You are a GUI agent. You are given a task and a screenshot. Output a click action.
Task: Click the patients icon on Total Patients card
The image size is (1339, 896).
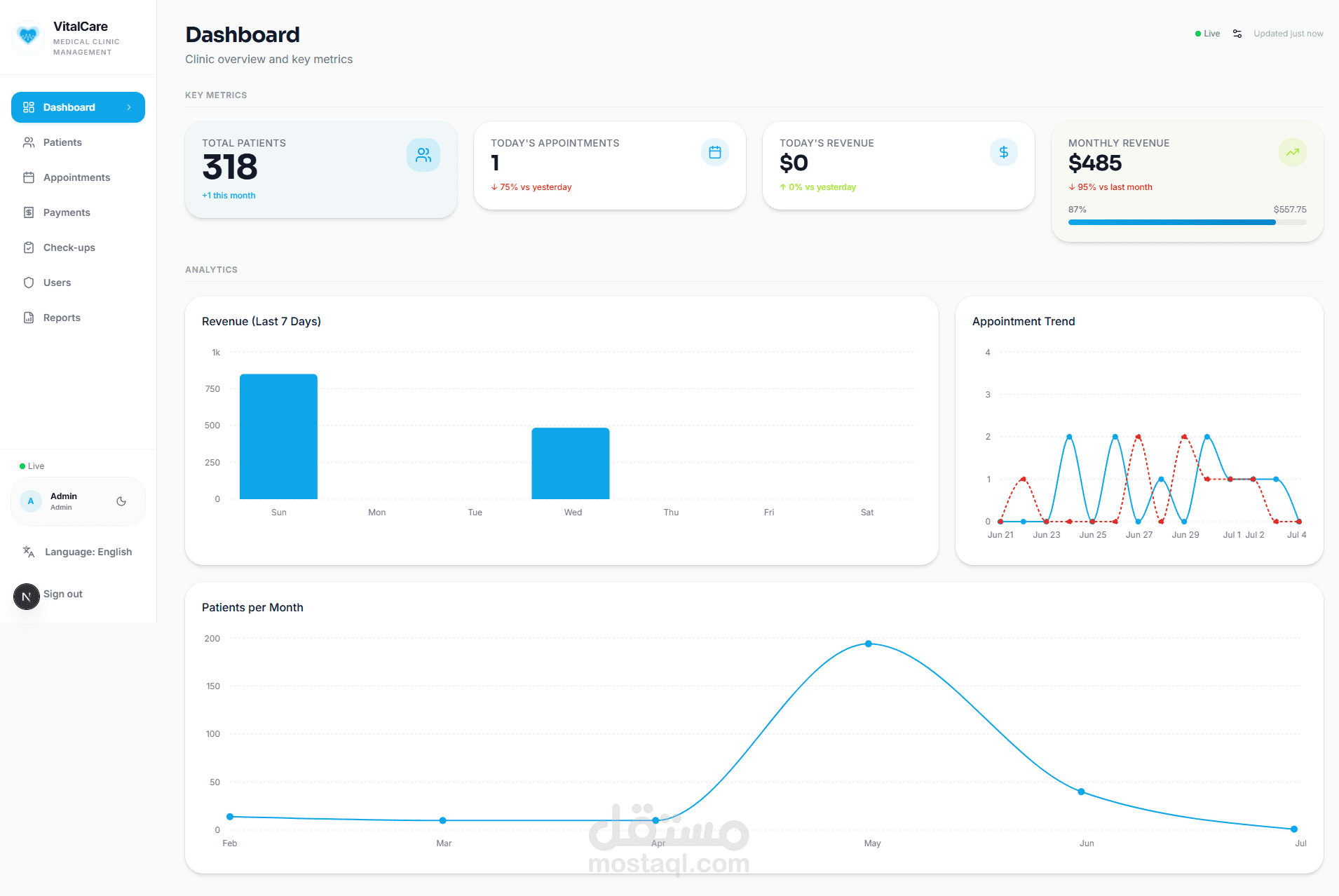[x=423, y=155]
